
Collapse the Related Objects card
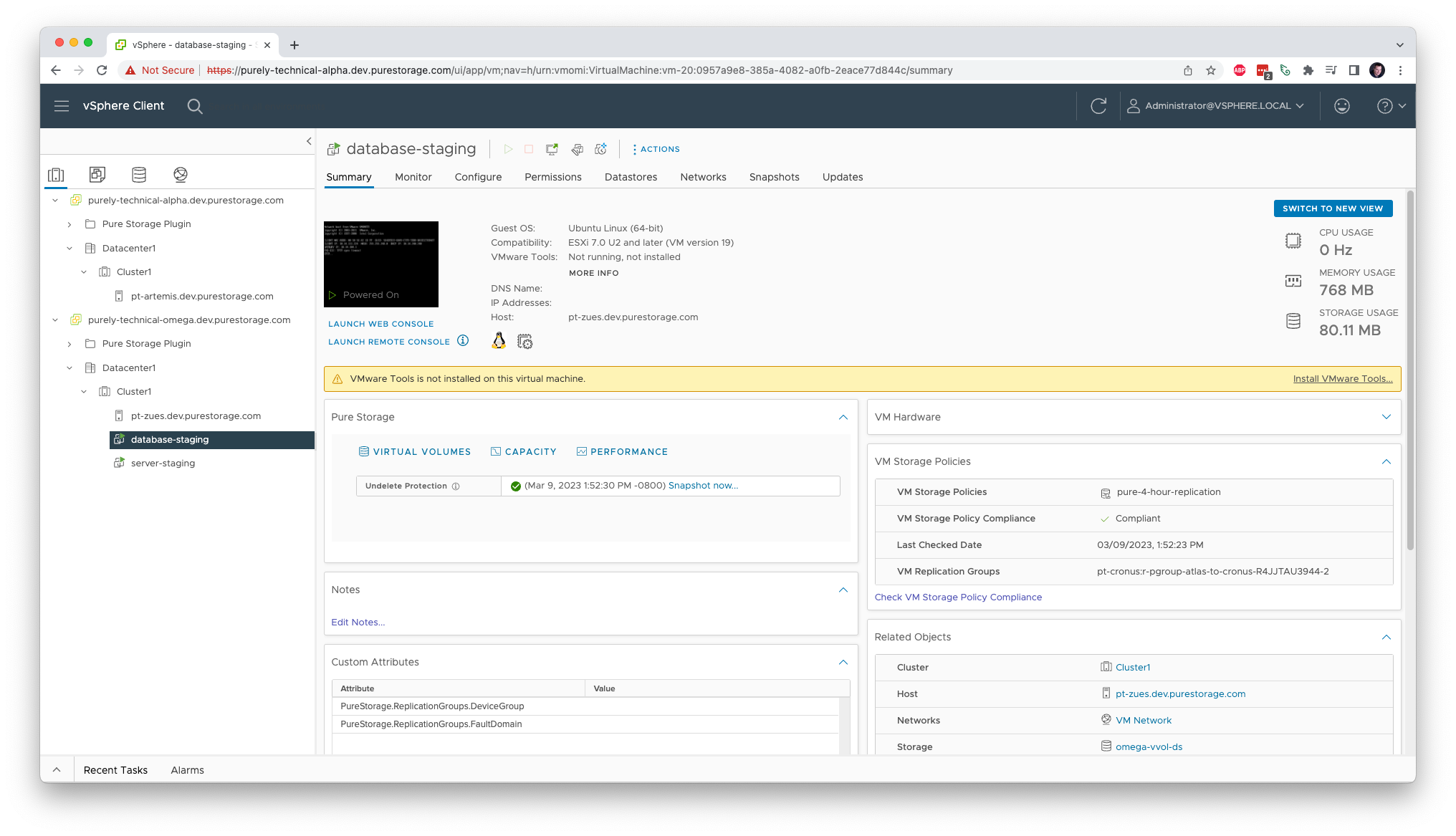click(1386, 637)
